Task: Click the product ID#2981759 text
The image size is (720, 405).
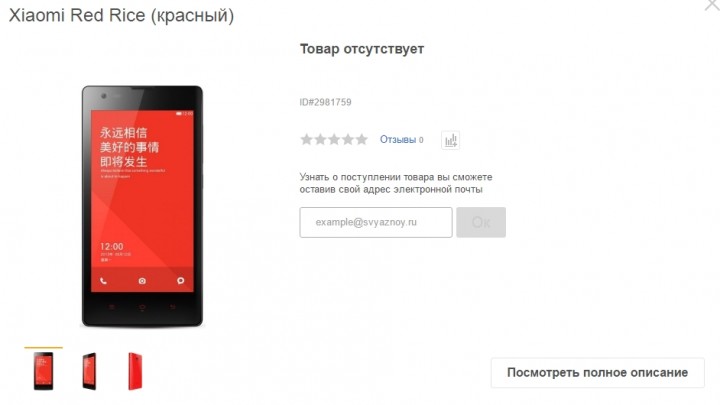Action: [x=326, y=102]
